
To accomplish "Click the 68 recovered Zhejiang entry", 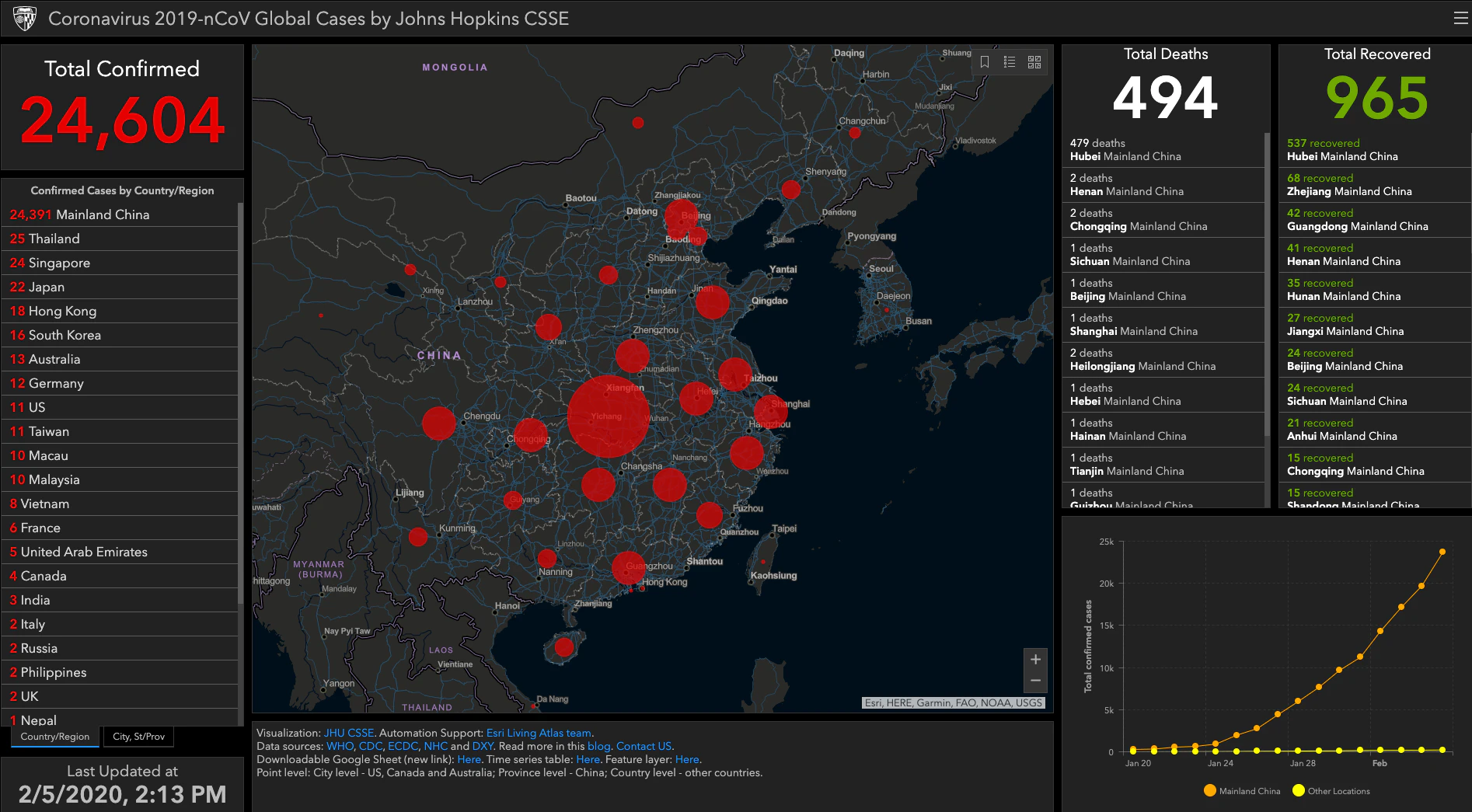I will pos(1374,184).
